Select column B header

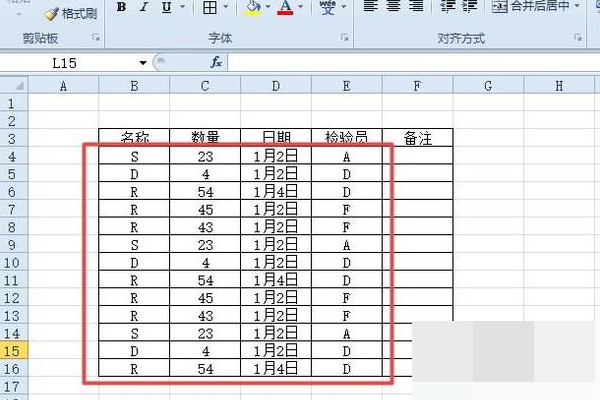pyautogui.click(x=134, y=86)
